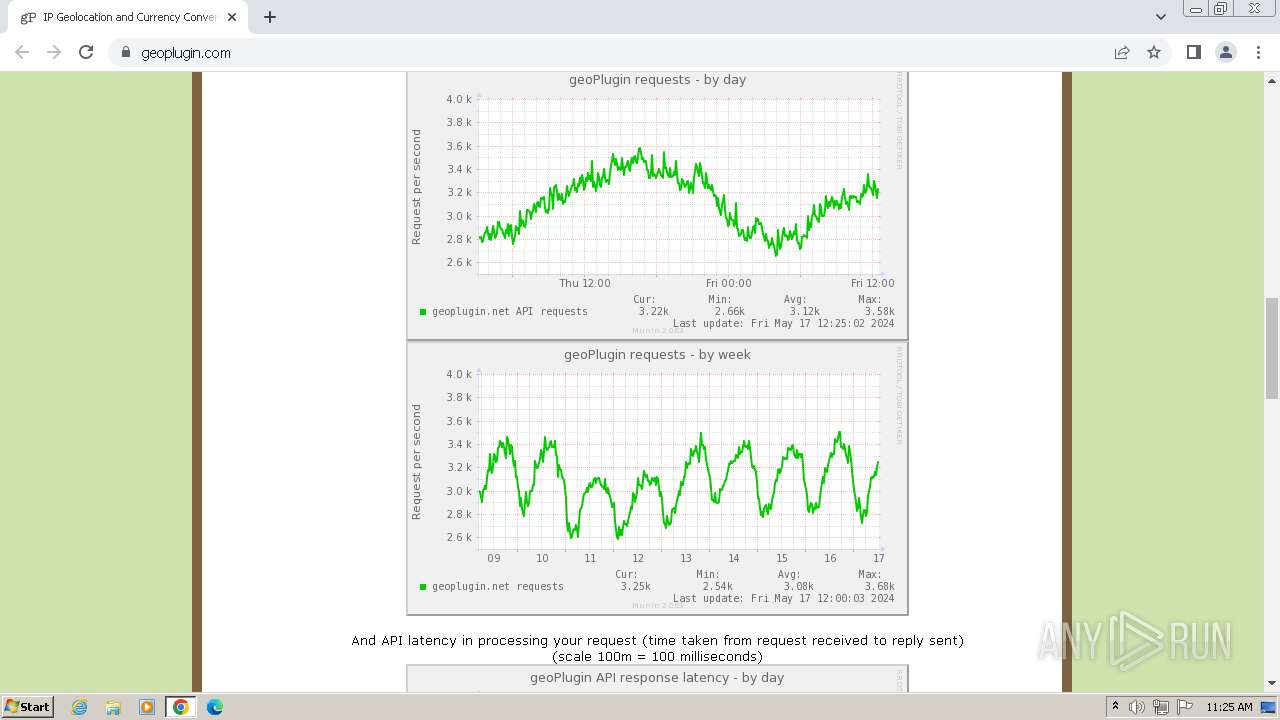Click the API response latency graph
The width and height of the screenshot is (1280, 720).
(x=657, y=679)
